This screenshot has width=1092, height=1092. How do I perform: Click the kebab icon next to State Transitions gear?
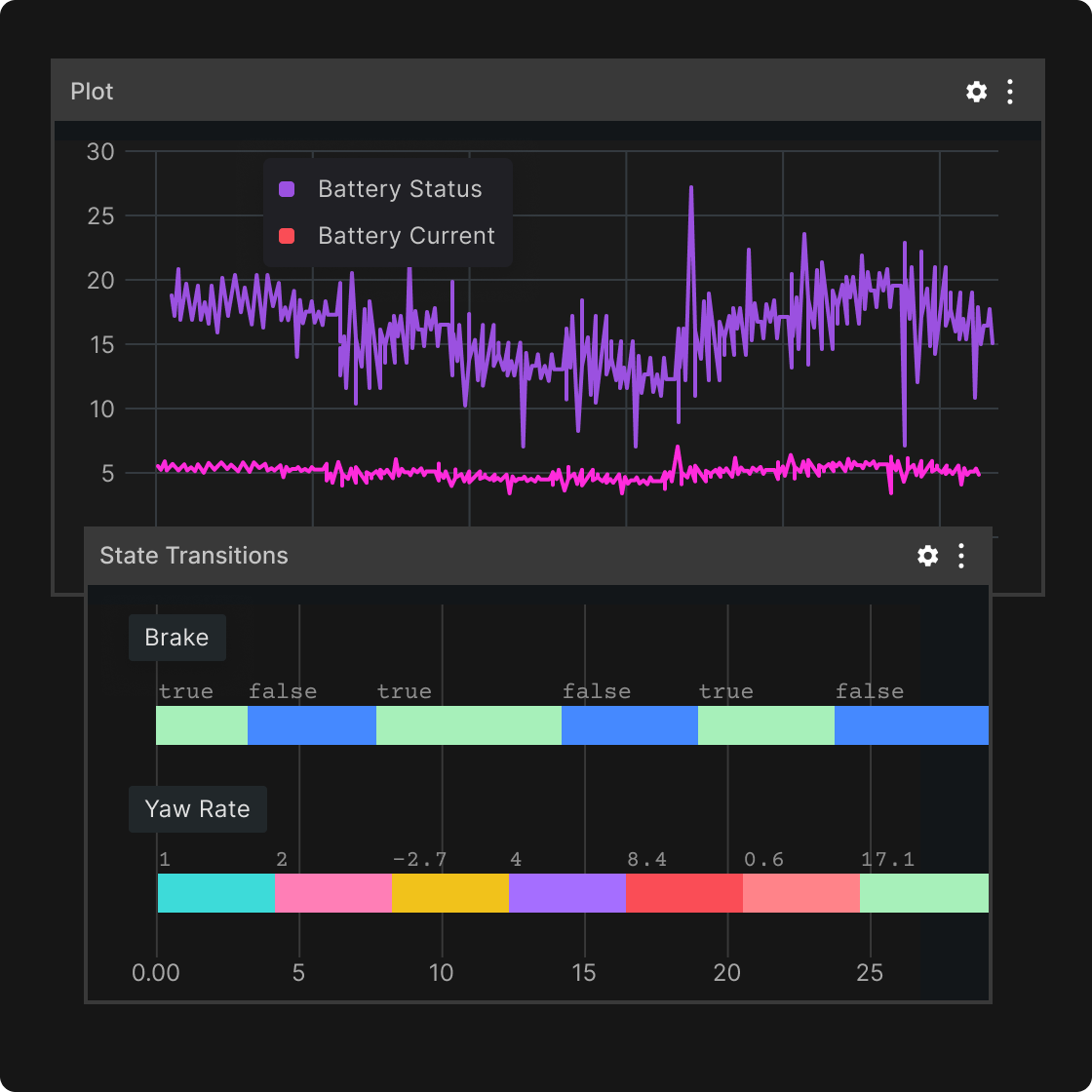pyautogui.click(x=961, y=556)
